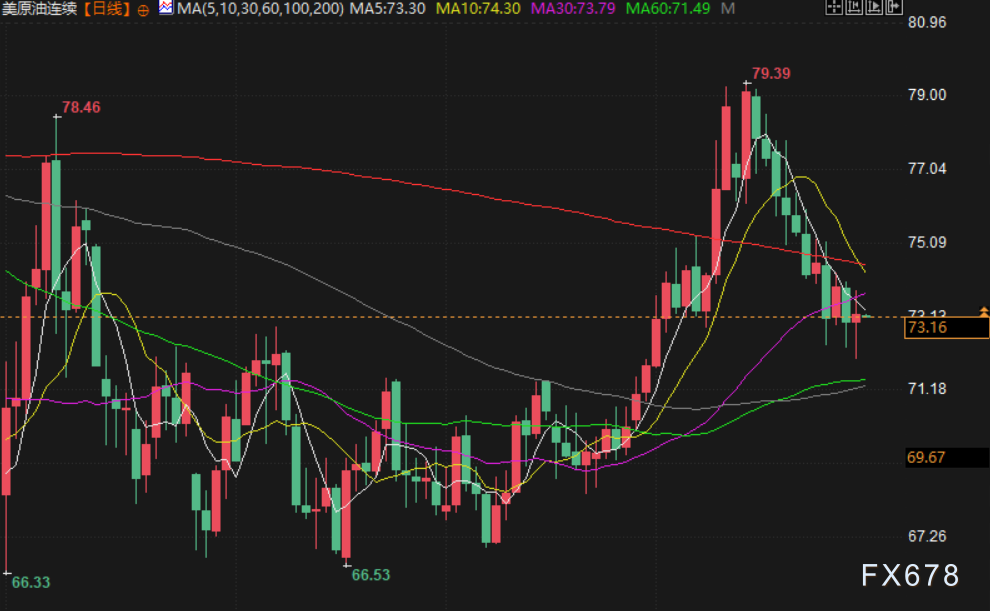
Task: Click the play-forward range toolbar icon
Action: pos(874,7)
